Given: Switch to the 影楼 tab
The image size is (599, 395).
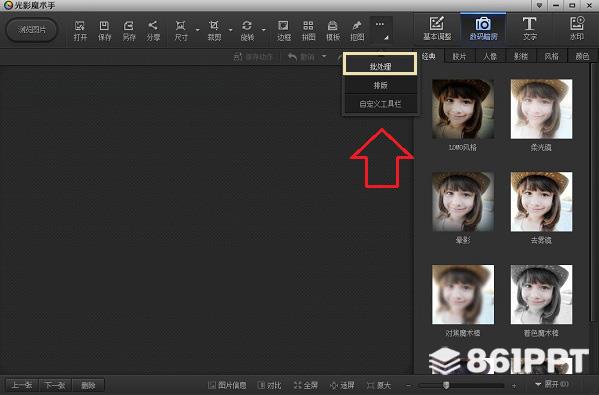Looking at the screenshot, I should tap(521, 57).
